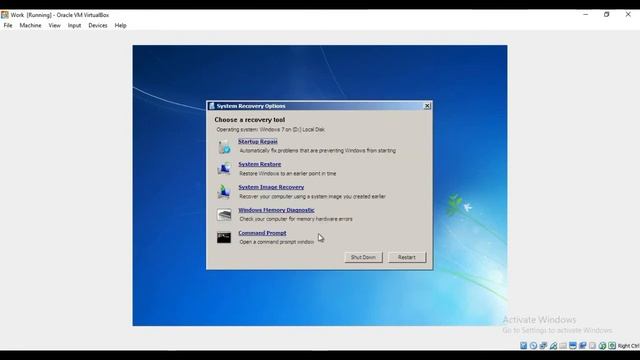Open the System Restore link
This screenshot has height=360, width=640.
[260, 164]
